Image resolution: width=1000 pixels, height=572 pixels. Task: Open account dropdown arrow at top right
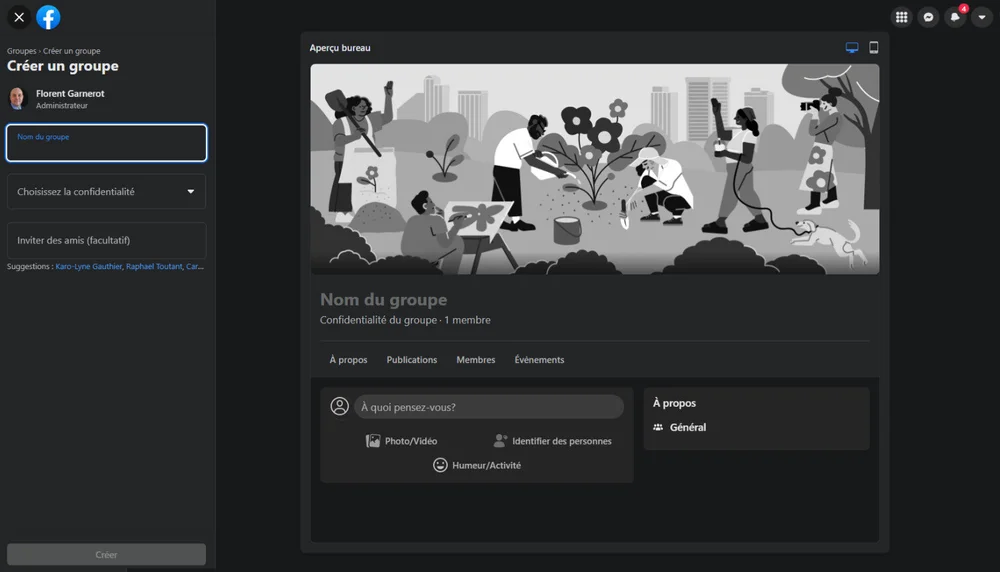coord(982,17)
